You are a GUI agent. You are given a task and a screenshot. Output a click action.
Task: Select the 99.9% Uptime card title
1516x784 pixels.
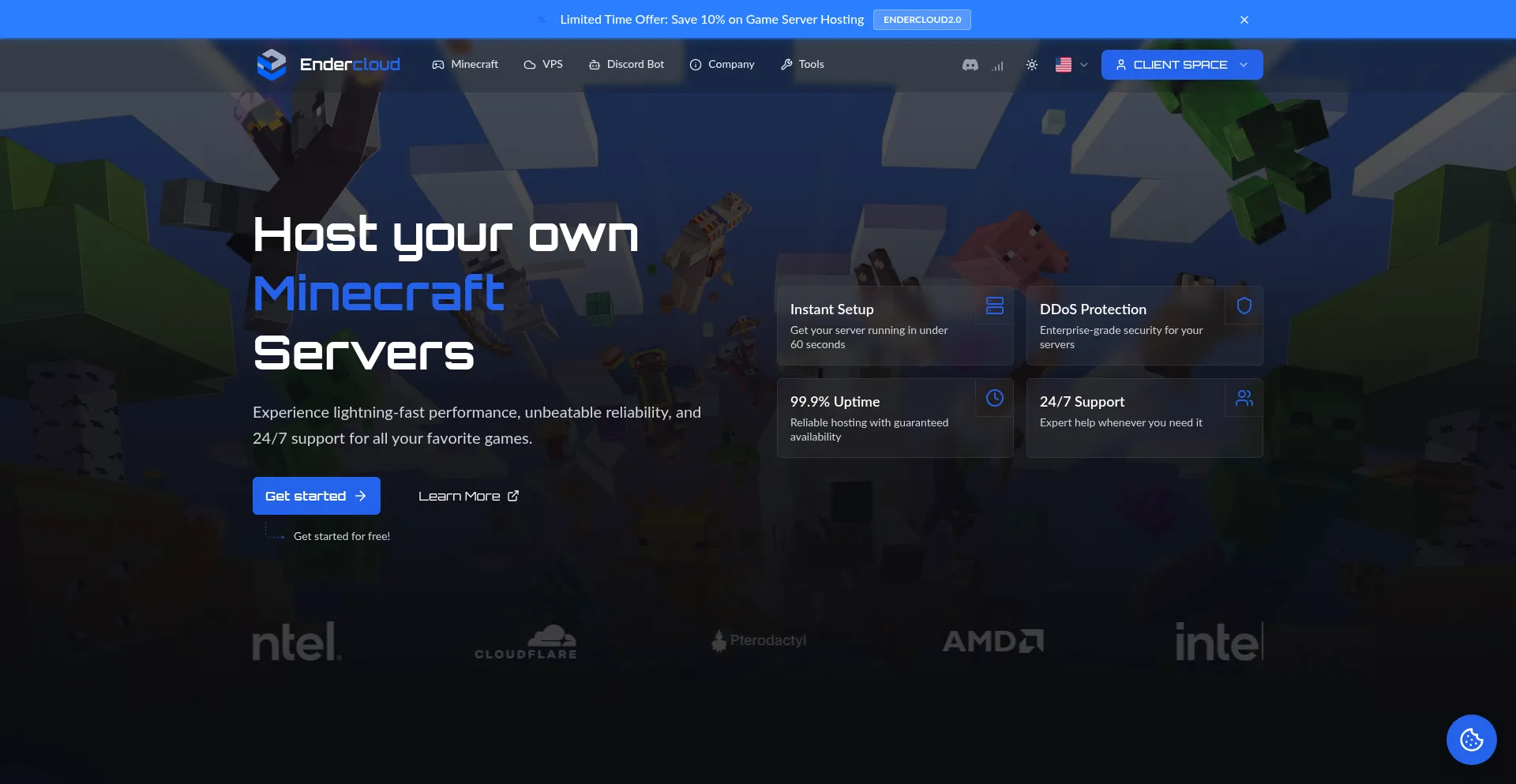coord(835,402)
